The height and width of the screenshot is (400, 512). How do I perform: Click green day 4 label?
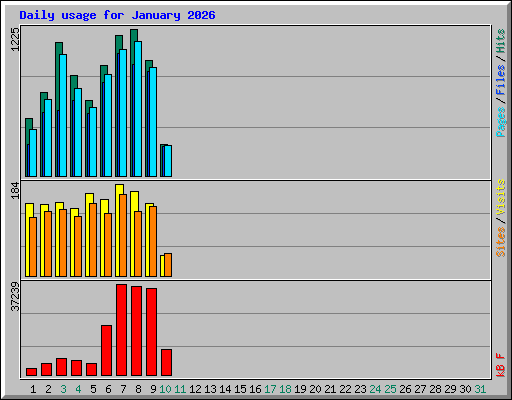click(x=78, y=389)
